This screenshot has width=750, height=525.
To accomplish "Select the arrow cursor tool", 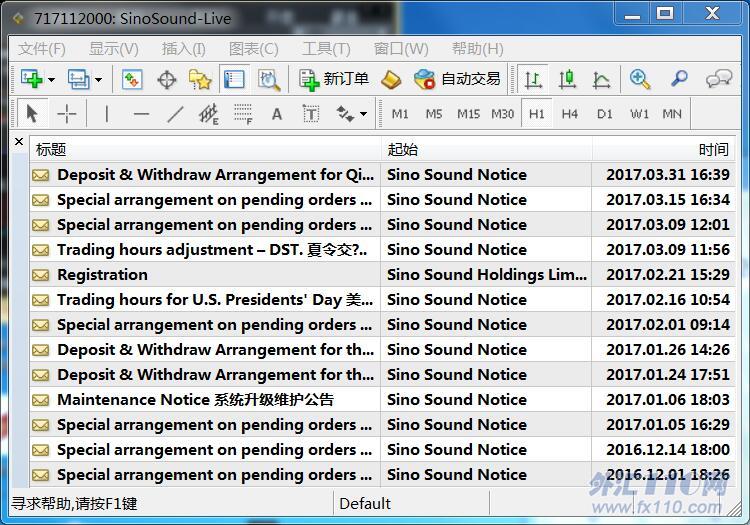I will click(32, 114).
